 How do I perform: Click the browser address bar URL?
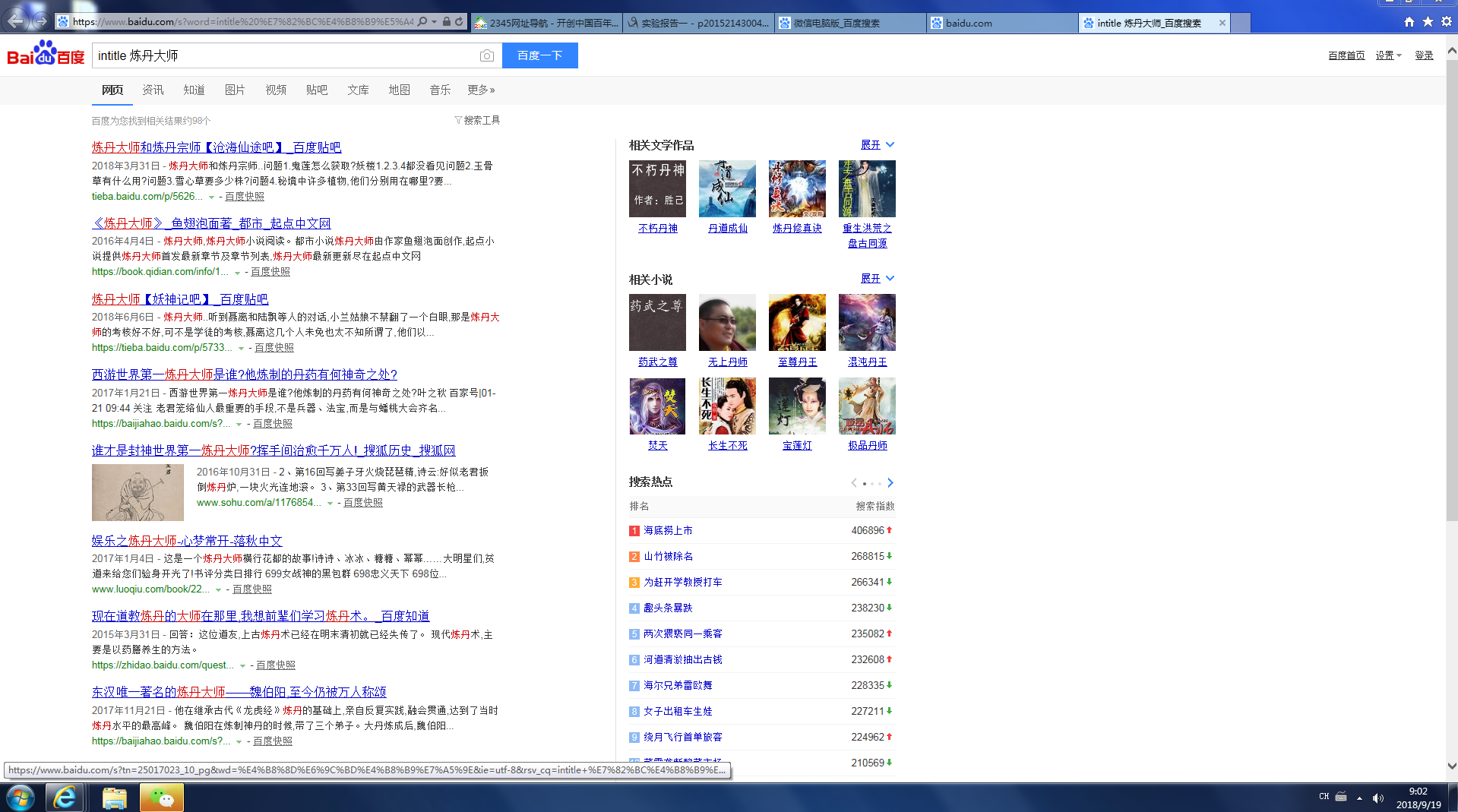click(x=242, y=22)
